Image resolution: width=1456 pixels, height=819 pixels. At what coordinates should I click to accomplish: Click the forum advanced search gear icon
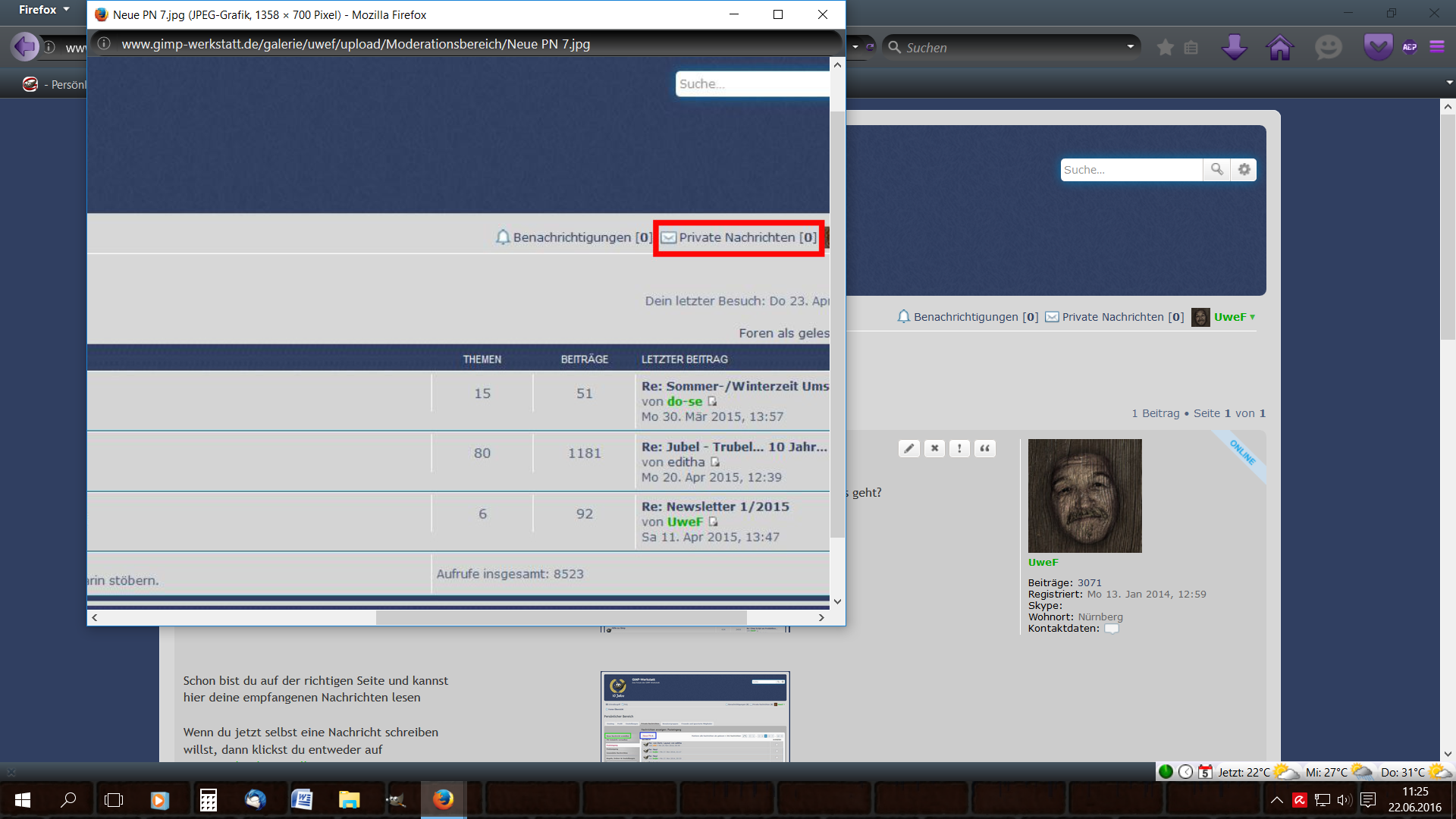tap(1244, 170)
